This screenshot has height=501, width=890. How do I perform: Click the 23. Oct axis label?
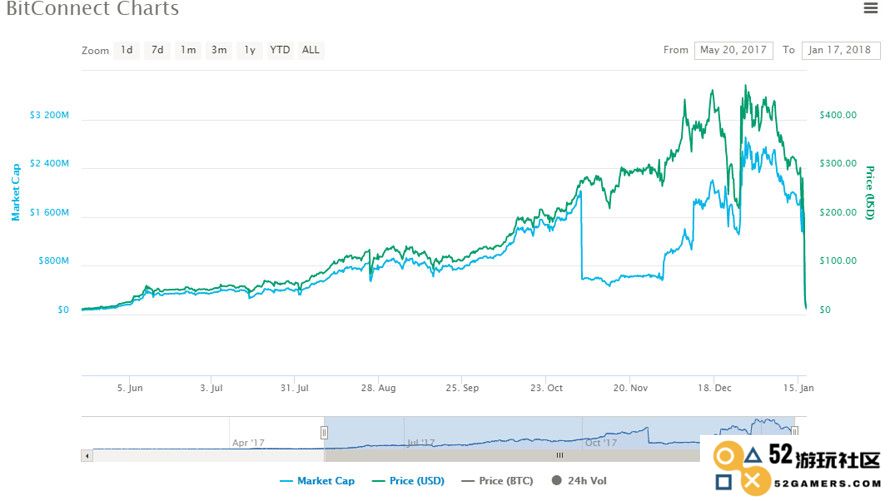(546, 388)
